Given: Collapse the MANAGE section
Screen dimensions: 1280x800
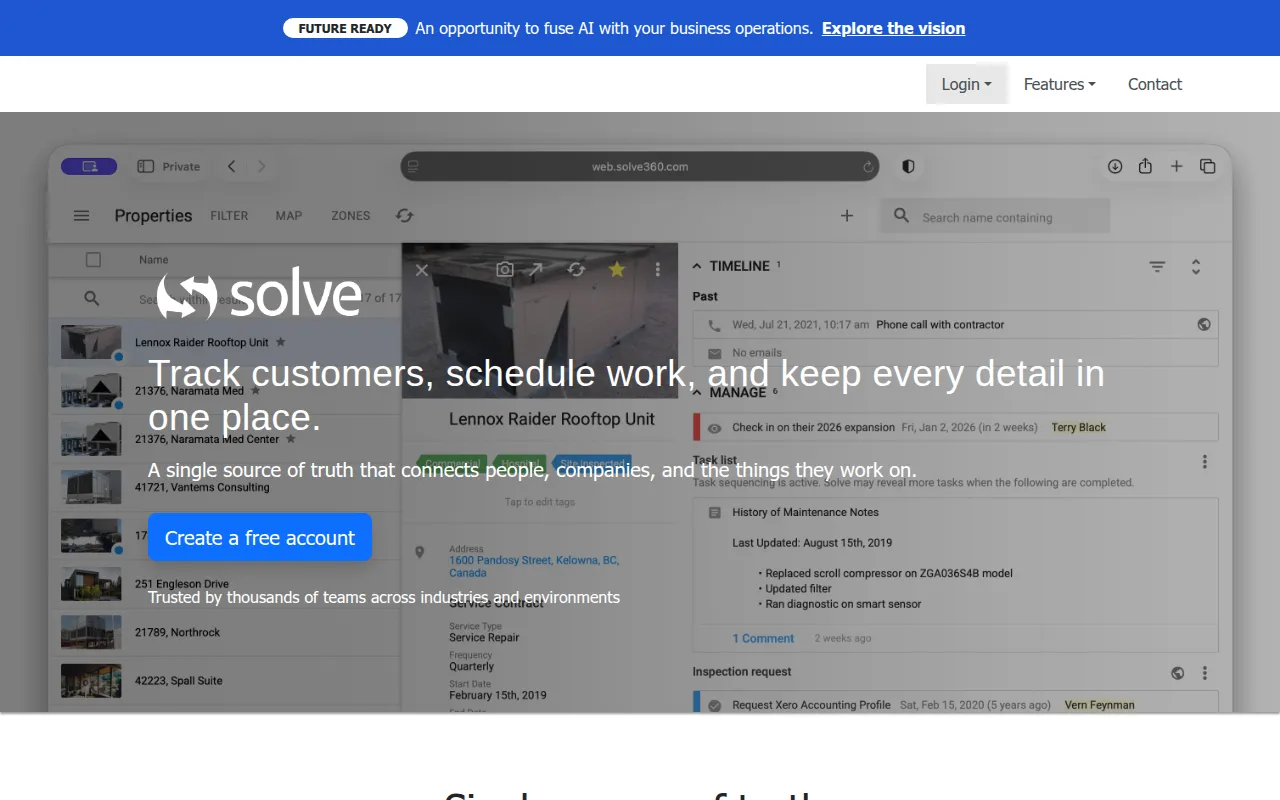Looking at the screenshot, I should point(697,392).
